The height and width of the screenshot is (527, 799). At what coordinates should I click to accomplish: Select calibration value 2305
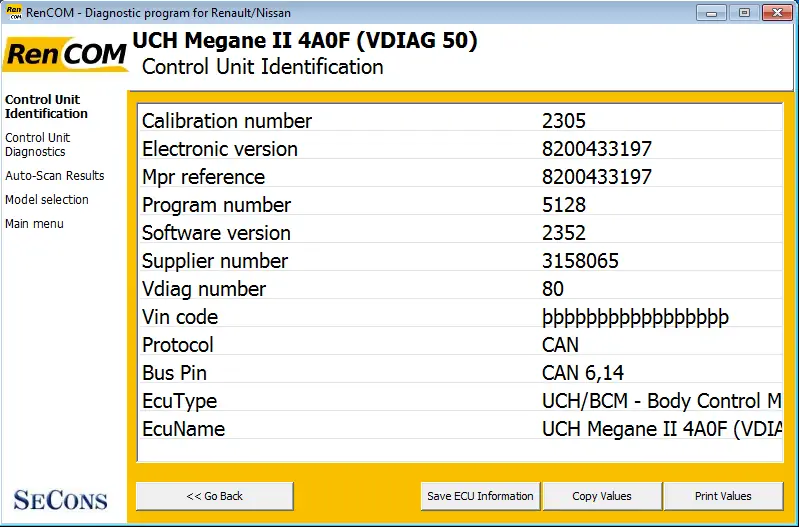[x=564, y=121]
